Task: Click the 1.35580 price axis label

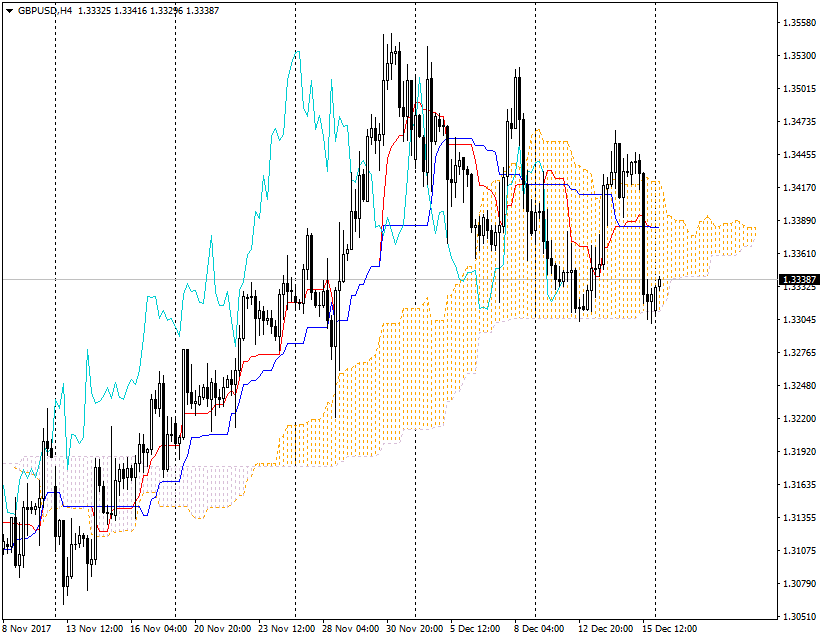Action: click(x=799, y=23)
